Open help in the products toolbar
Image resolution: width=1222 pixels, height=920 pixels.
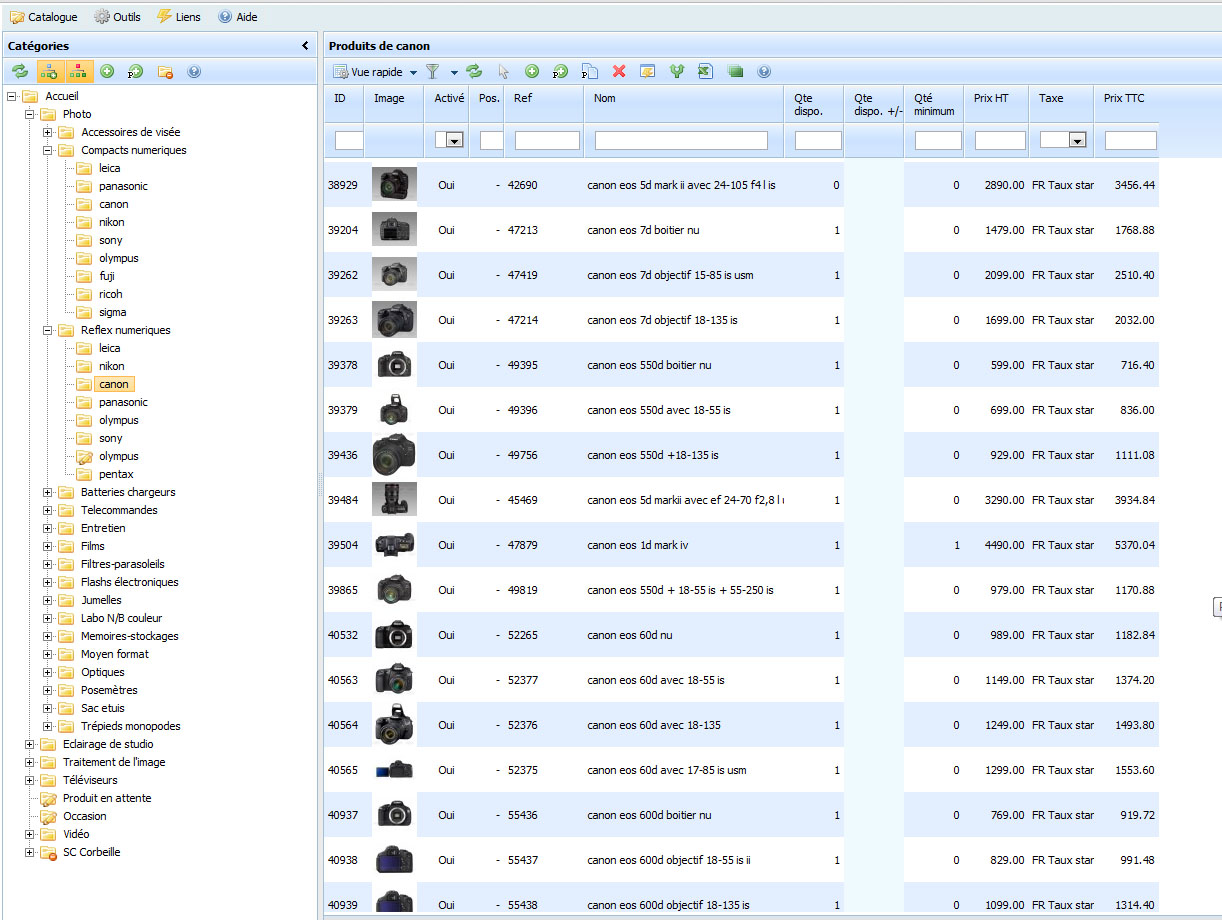(x=764, y=72)
